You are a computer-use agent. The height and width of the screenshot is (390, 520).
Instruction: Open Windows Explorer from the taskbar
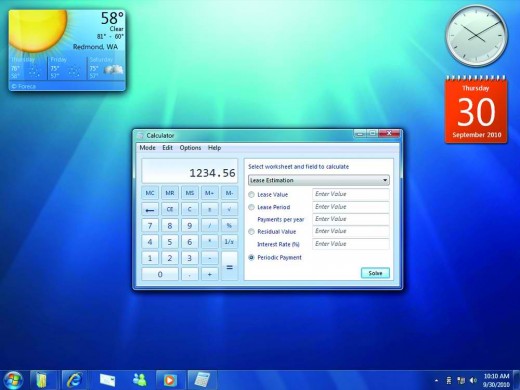pyautogui.click(x=42, y=380)
